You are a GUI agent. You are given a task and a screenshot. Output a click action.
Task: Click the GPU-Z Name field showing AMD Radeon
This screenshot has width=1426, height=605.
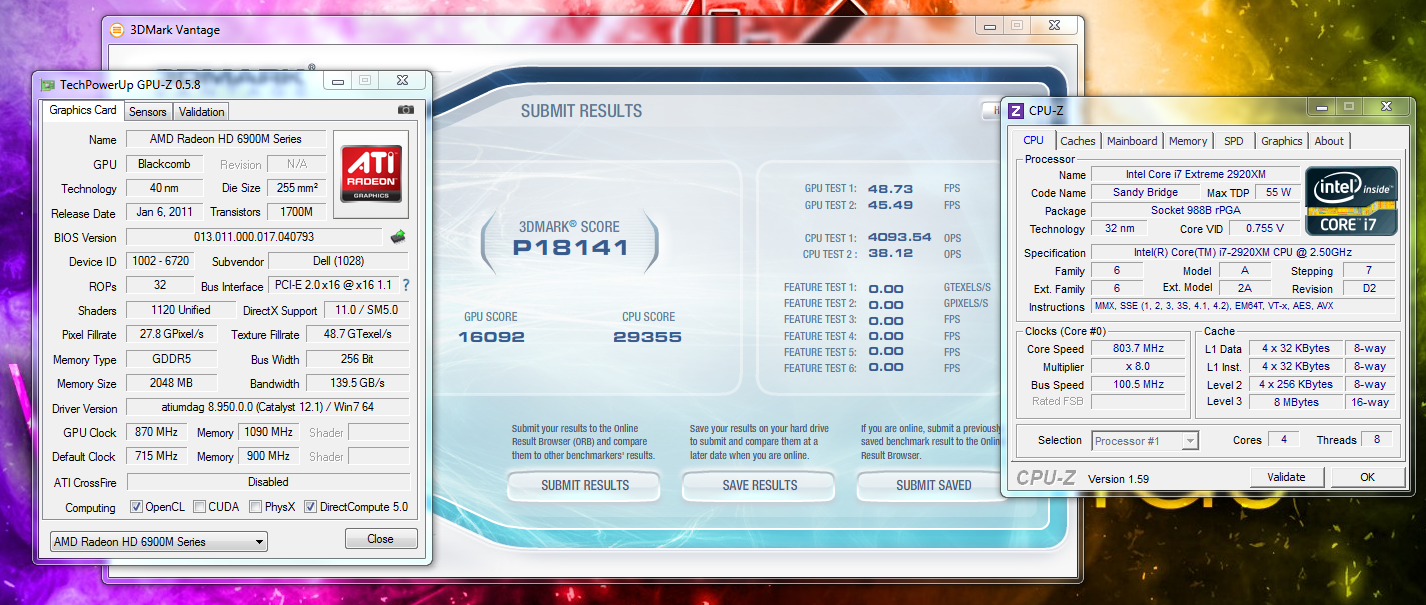coord(225,140)
